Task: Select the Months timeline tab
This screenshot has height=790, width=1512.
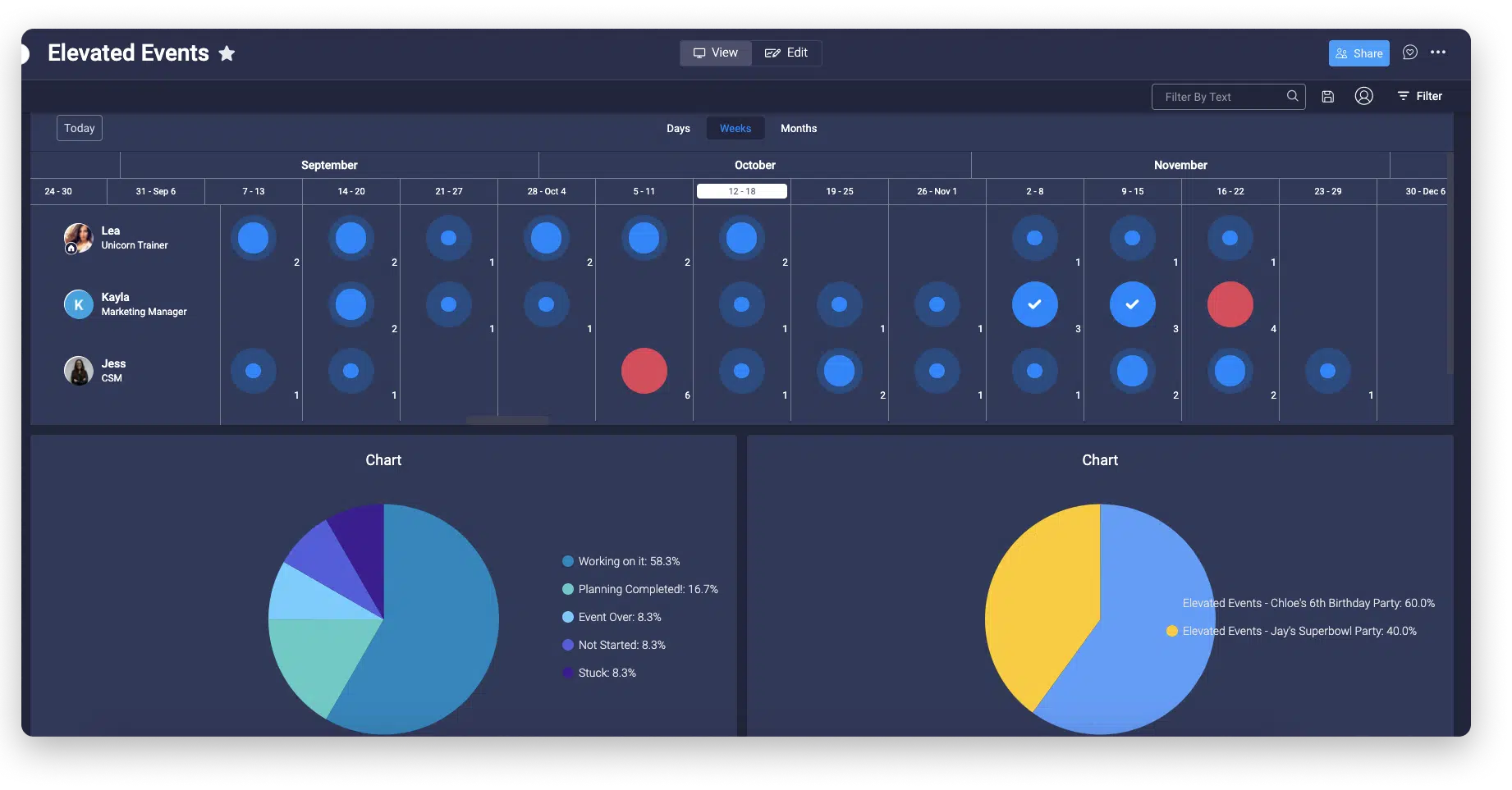Action: (798, 128)
